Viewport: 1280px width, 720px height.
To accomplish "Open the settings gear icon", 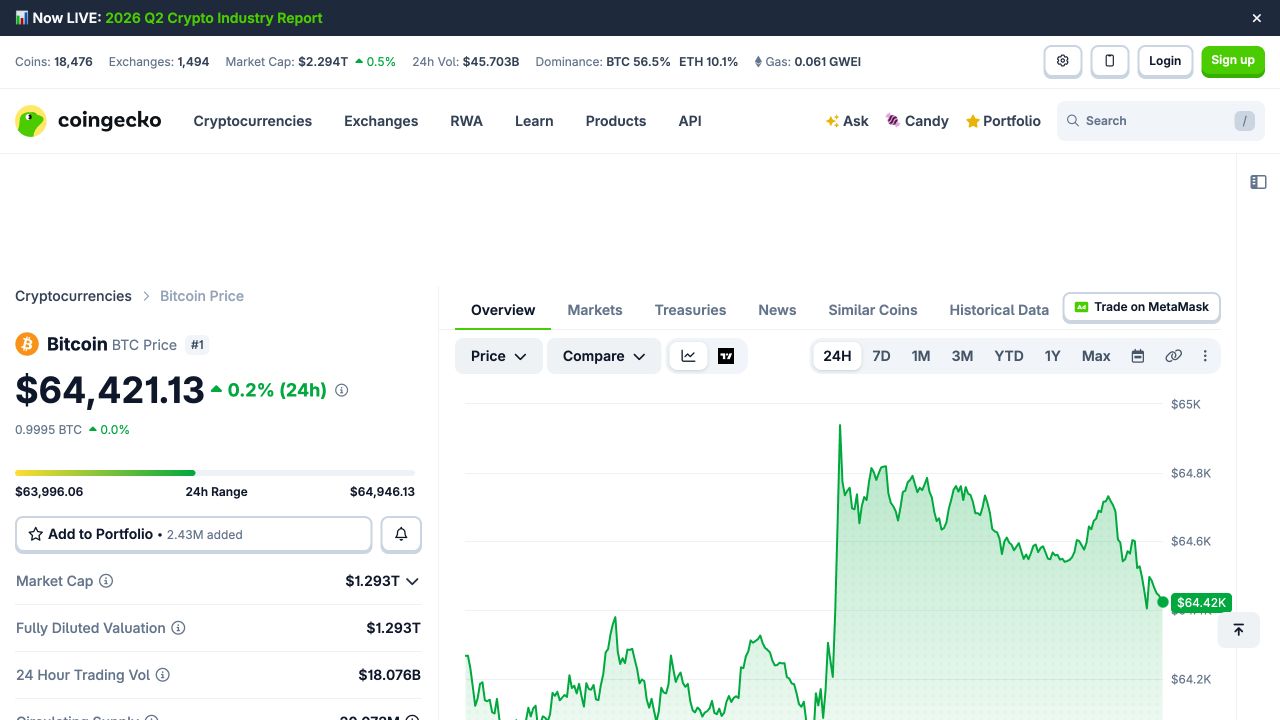I will [1063, 61].
